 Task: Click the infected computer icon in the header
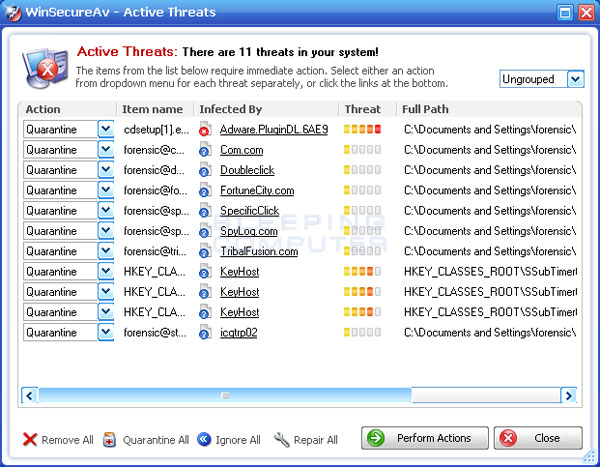pos(46,68)
